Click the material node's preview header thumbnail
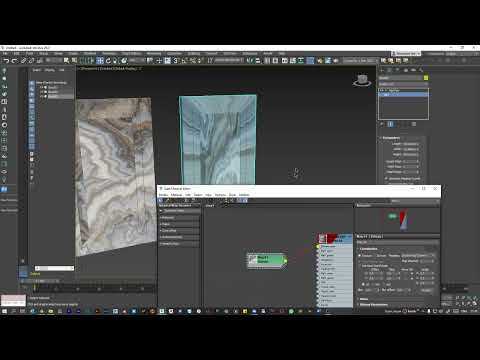The height and width of the screenshot is (360, 480). pos(323,239)
